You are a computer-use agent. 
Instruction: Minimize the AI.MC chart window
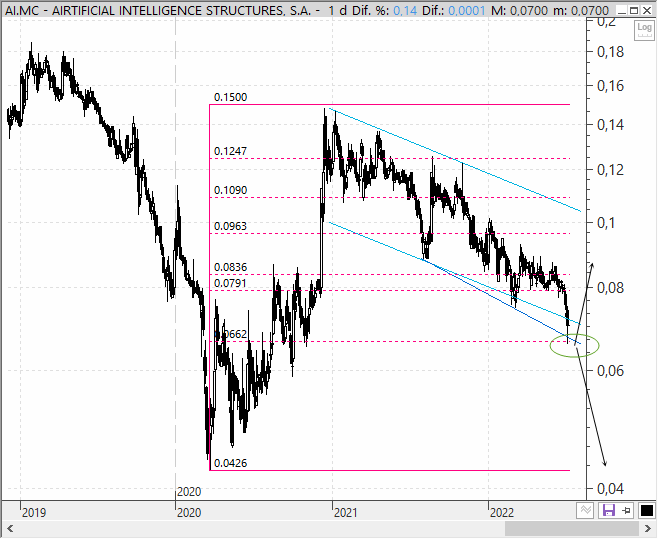(x=622, y=10)
